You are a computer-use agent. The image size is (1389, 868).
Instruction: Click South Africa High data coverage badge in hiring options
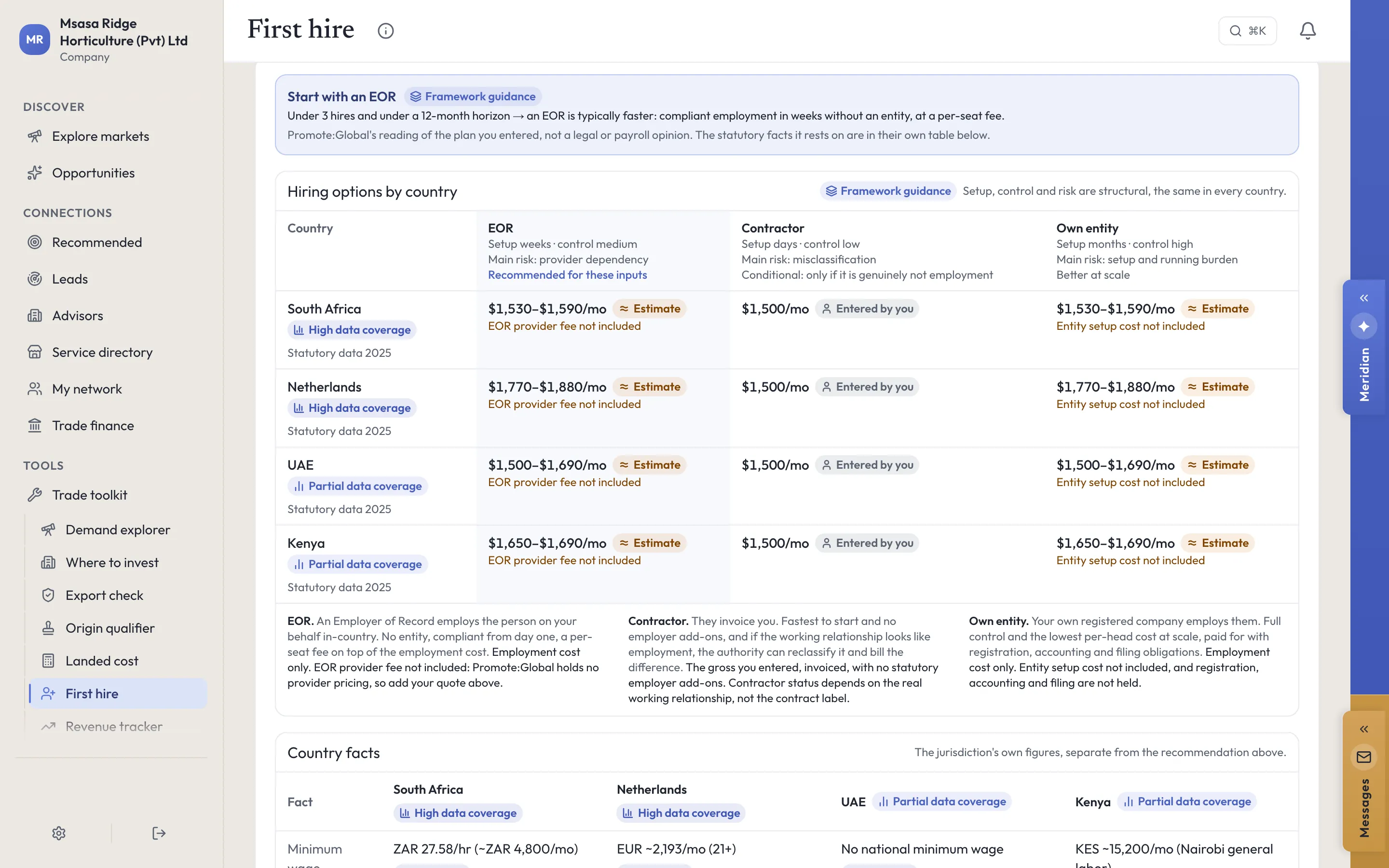352,330
